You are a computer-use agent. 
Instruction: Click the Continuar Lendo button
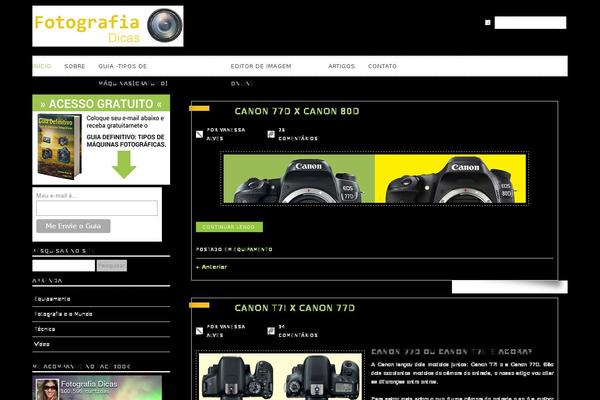click(229, 227)
